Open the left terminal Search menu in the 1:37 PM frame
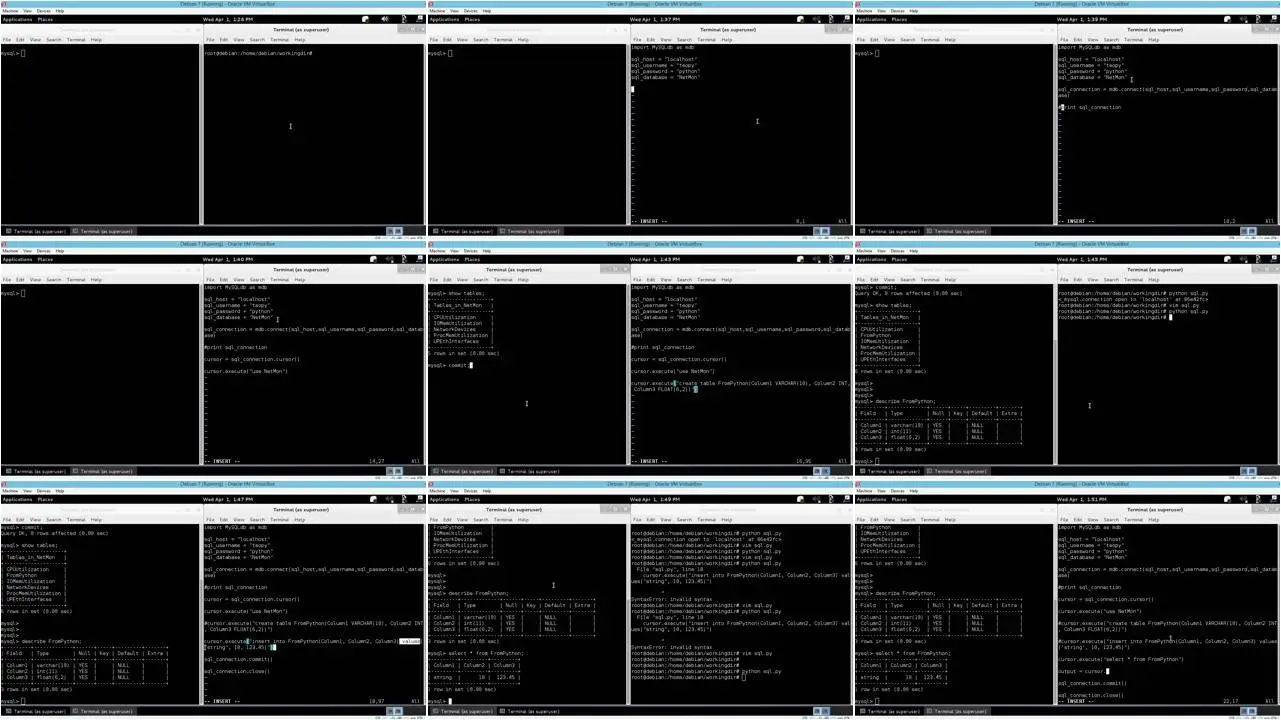Image resolution: width=1281 pixels, height=720 pixels. pyautogui.click(x=481, y=40)
